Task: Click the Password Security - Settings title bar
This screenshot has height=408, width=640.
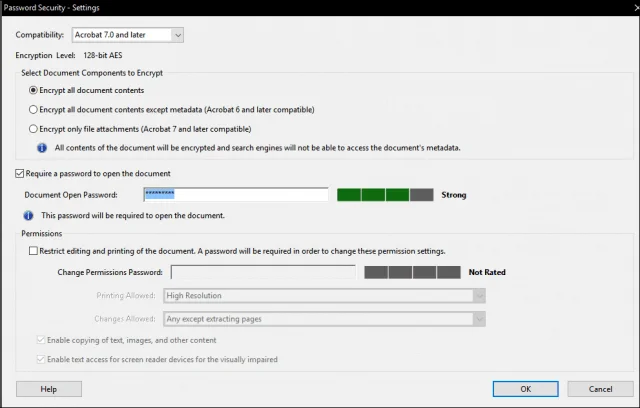Action: point(320,8)
